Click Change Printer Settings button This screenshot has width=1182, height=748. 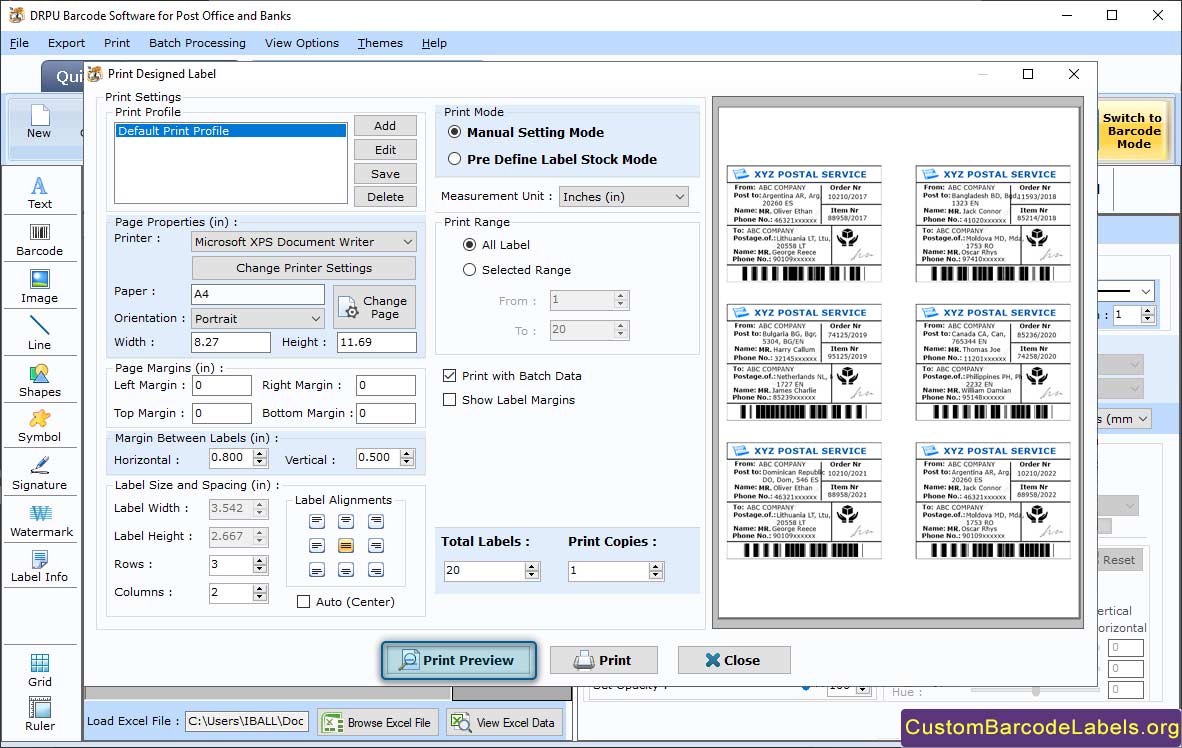(x=304, y=268)
